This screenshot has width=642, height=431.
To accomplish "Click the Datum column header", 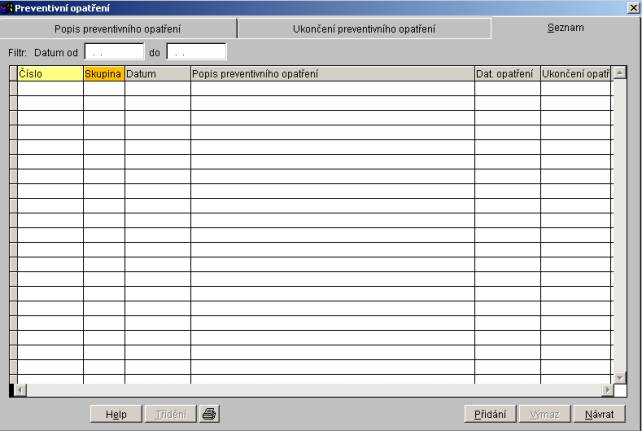I will 157,74.
